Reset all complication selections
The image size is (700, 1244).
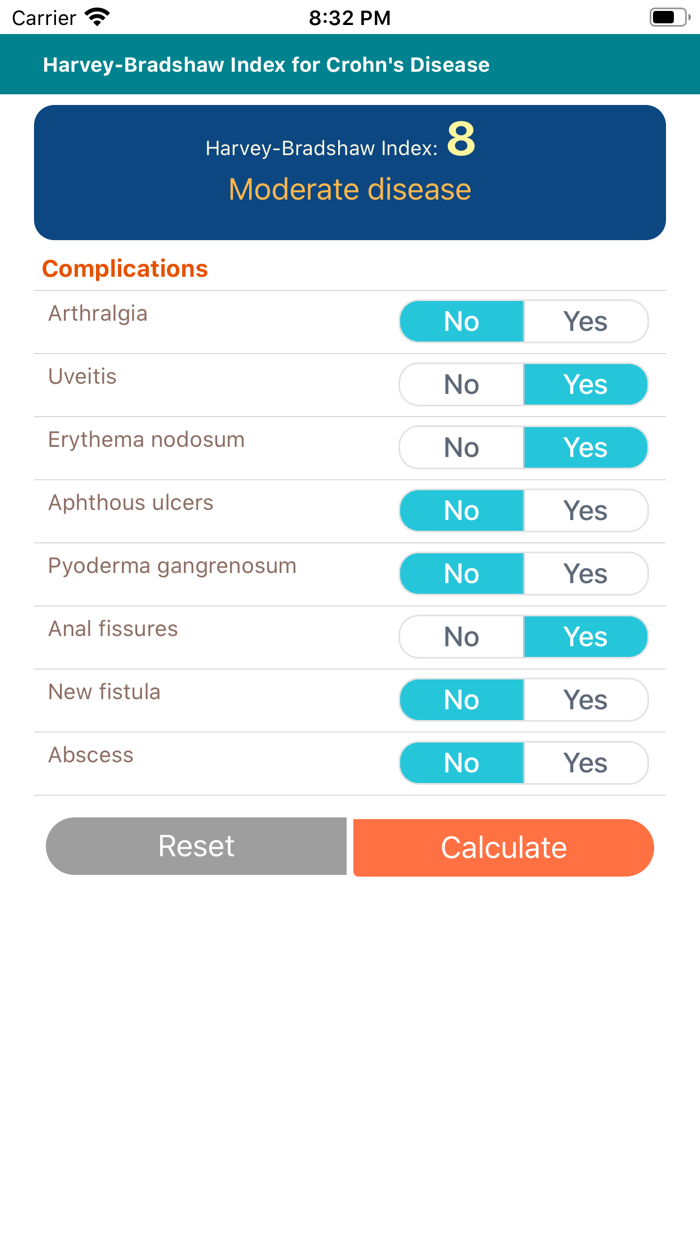(195, 846)
